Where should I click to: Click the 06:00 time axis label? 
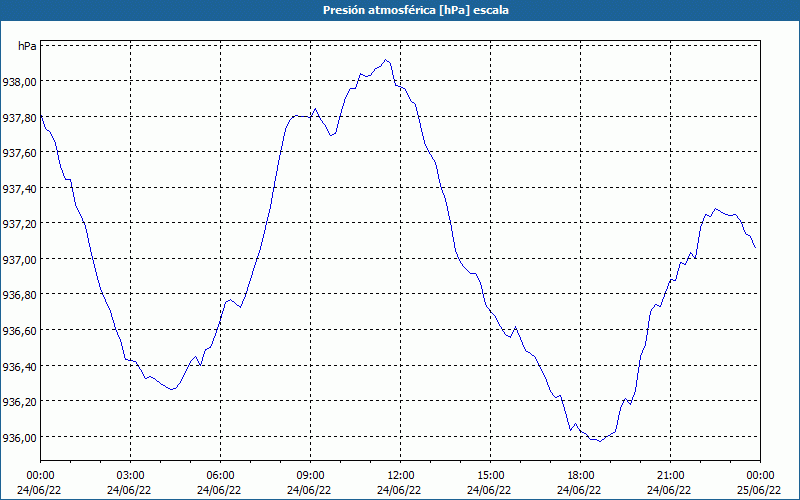(220, 476)
